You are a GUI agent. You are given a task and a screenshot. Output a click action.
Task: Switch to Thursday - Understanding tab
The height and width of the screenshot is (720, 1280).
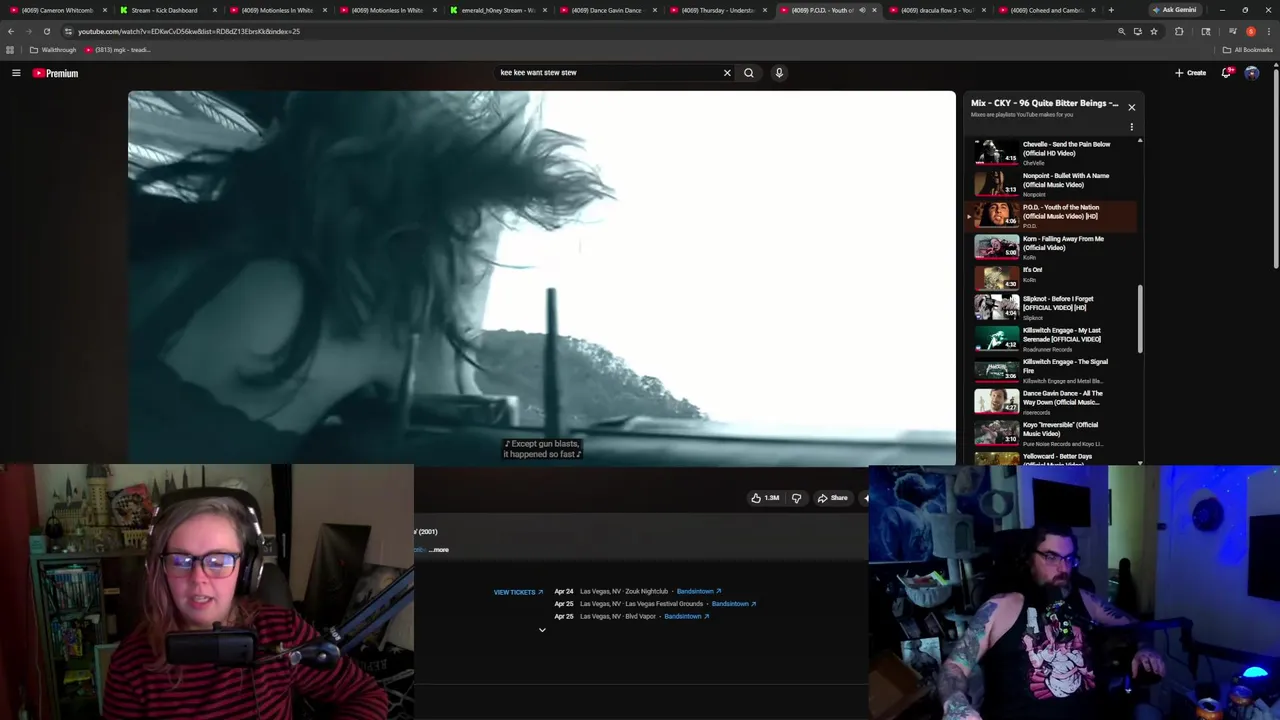tap(715, 10)
